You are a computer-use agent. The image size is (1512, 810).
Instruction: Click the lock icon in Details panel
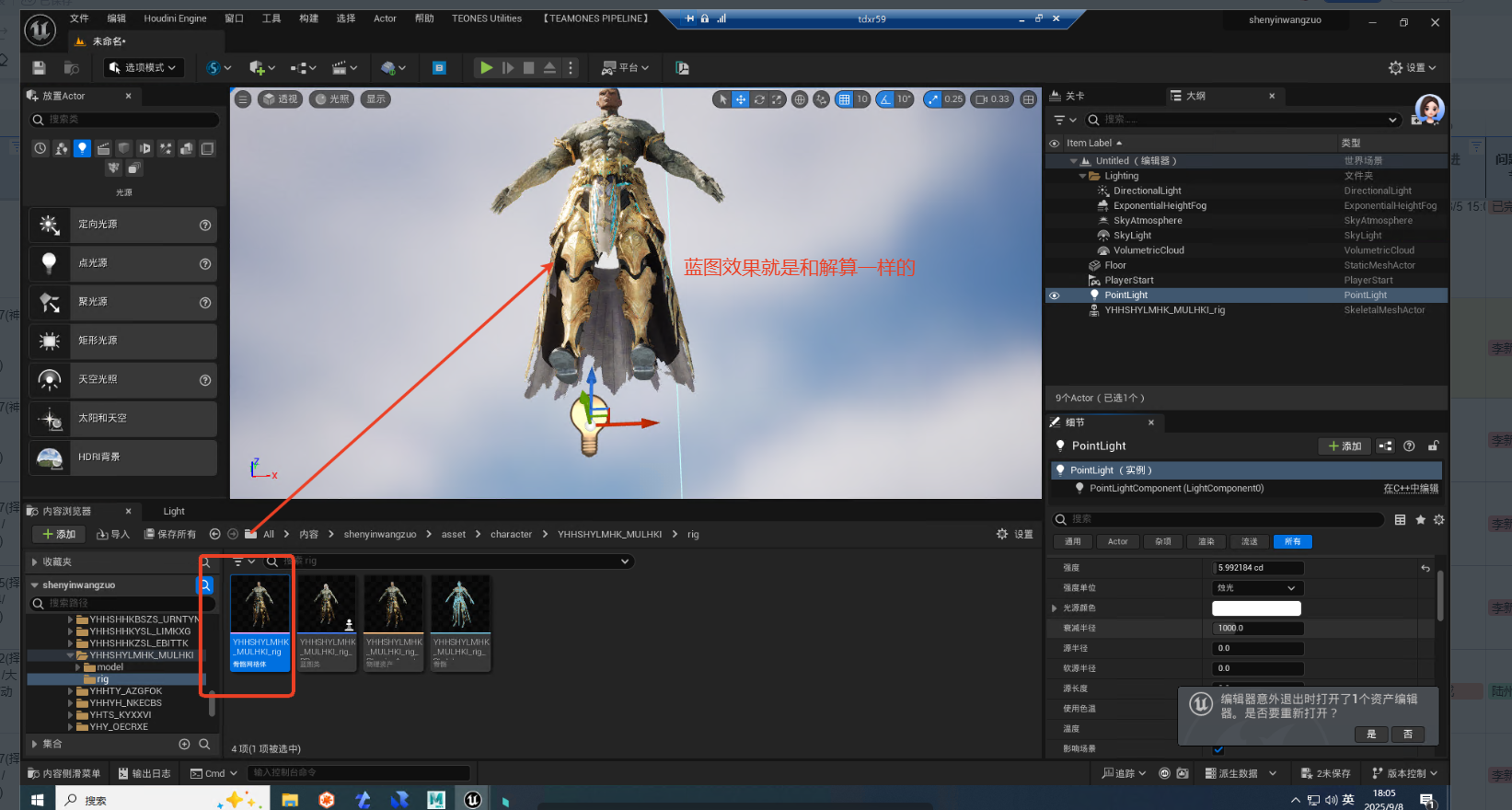(x=1433, y=446)
